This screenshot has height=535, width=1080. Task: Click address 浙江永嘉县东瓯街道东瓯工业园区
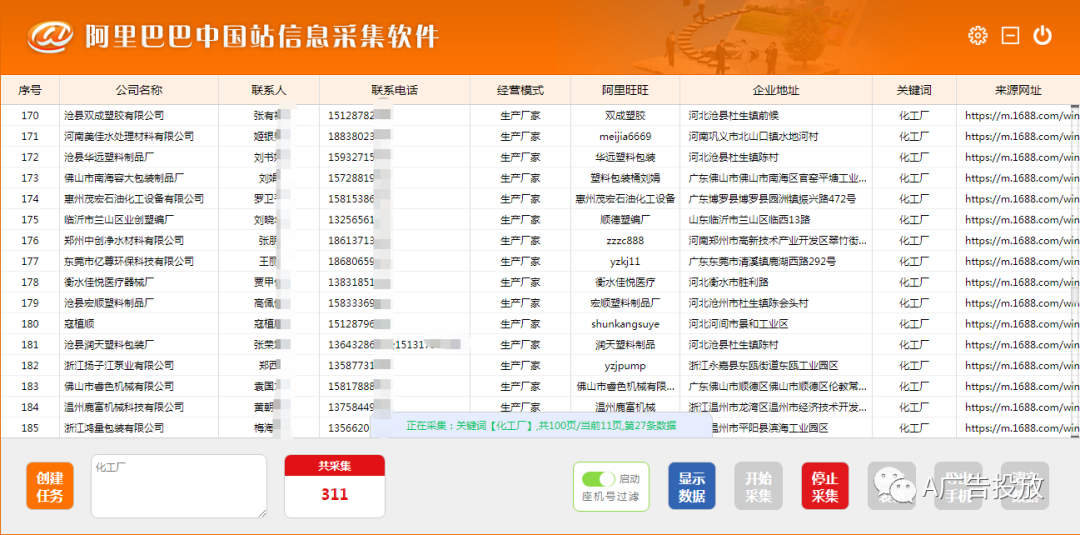pos(763,365)
